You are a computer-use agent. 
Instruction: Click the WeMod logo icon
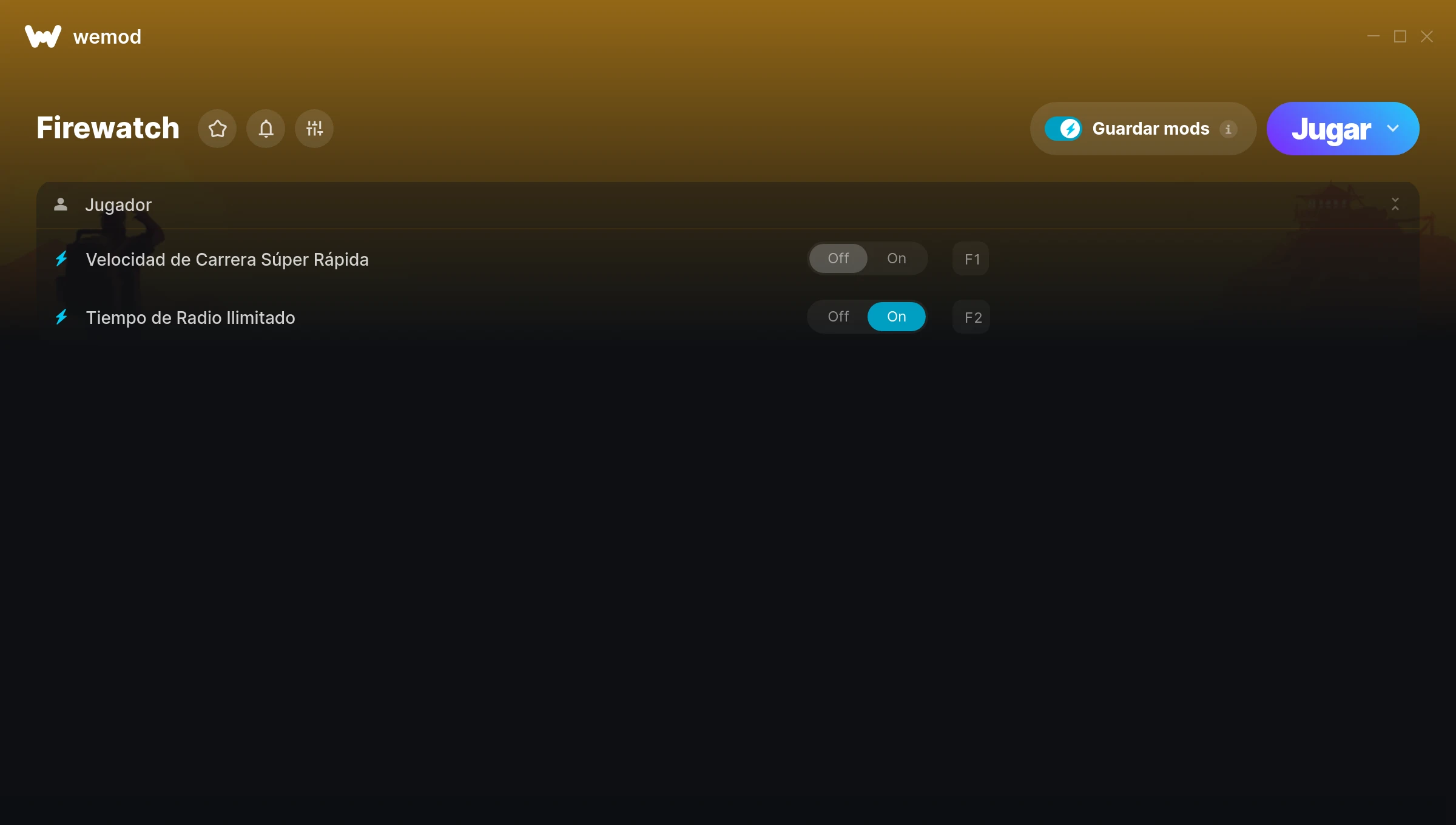click(x=43, y=36)
